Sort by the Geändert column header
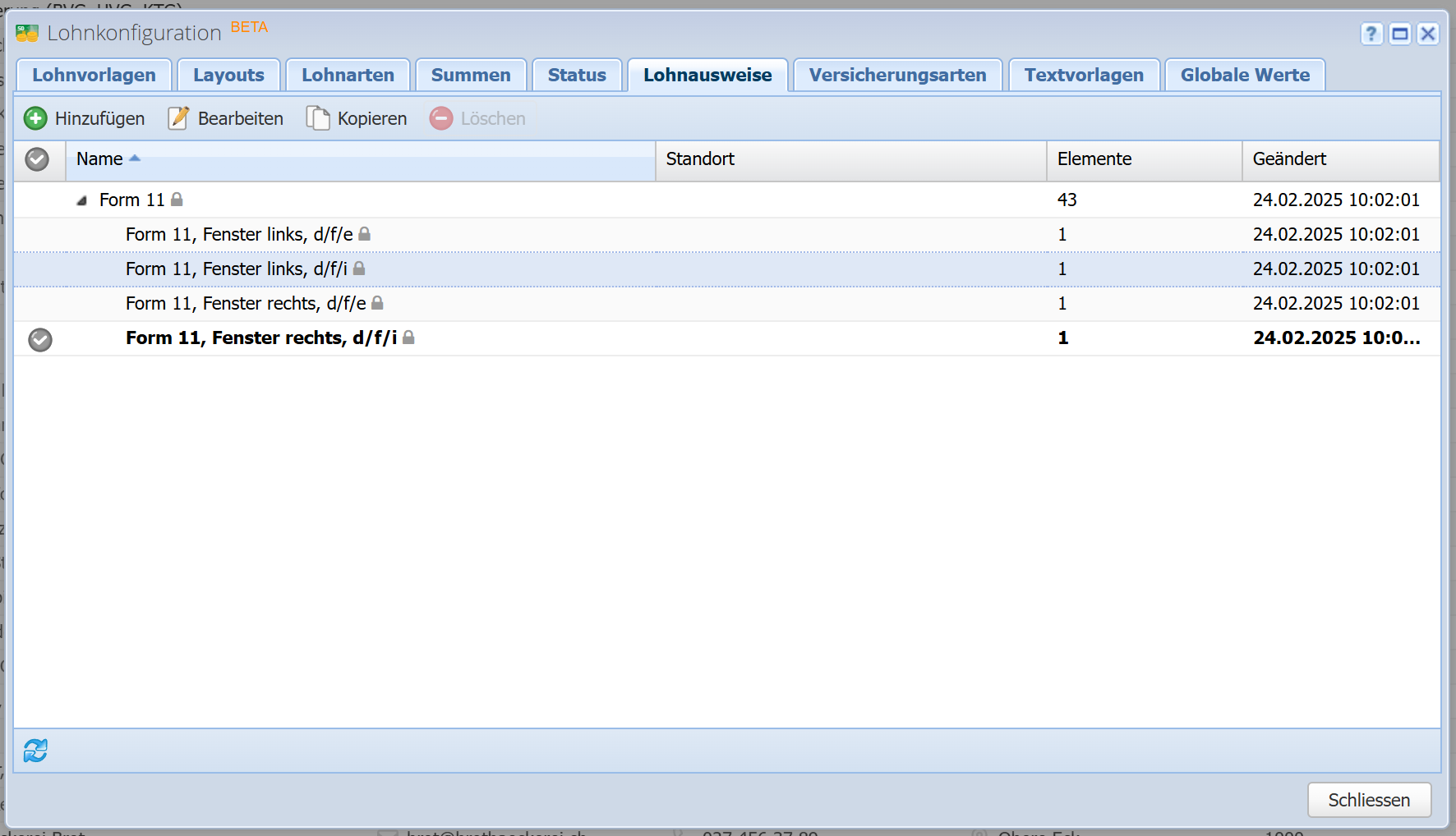Screen dimensions: 1456x836 [x=1288, y=159]
